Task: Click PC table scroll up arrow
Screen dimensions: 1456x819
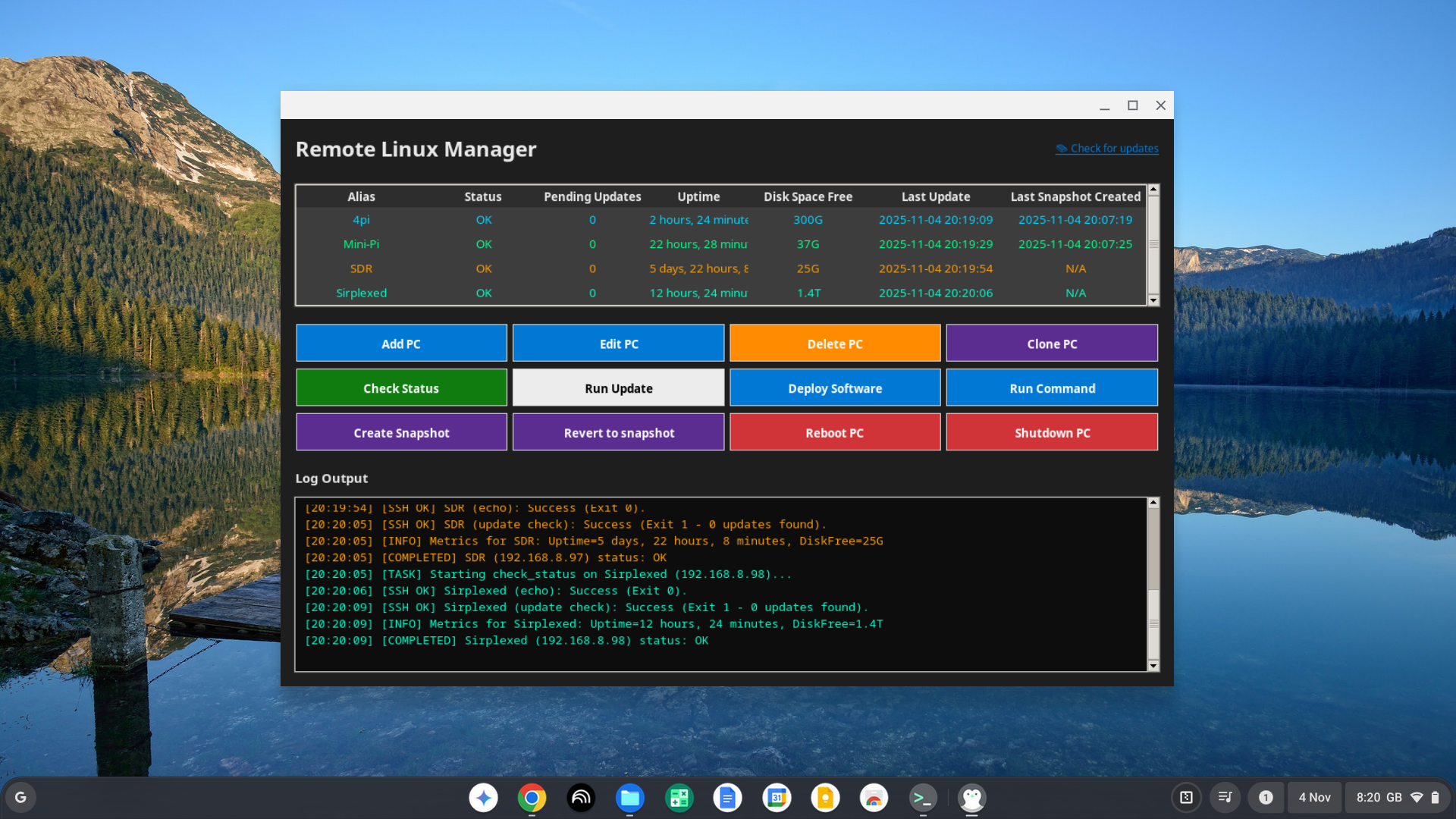Action: pos(1153,190)
